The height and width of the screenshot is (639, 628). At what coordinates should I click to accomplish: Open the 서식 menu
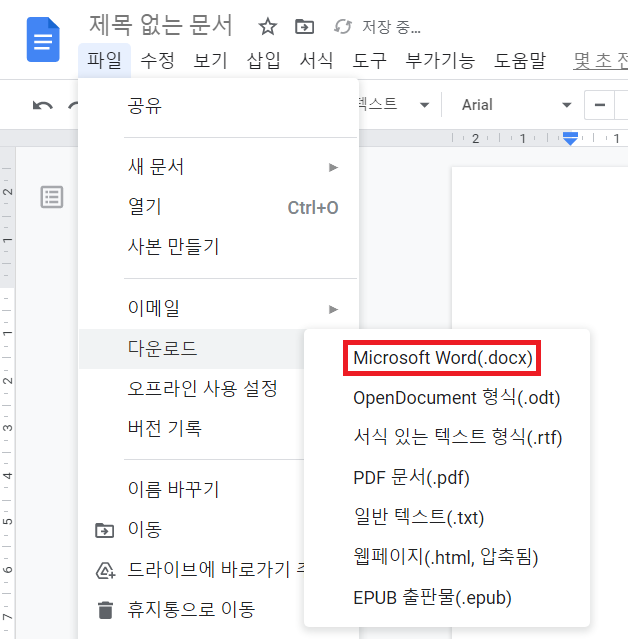(316, 60)
